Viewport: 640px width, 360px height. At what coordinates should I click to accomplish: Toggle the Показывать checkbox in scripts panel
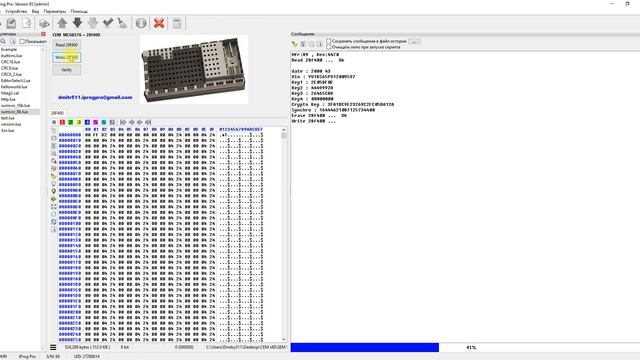(x=22, y=41)
